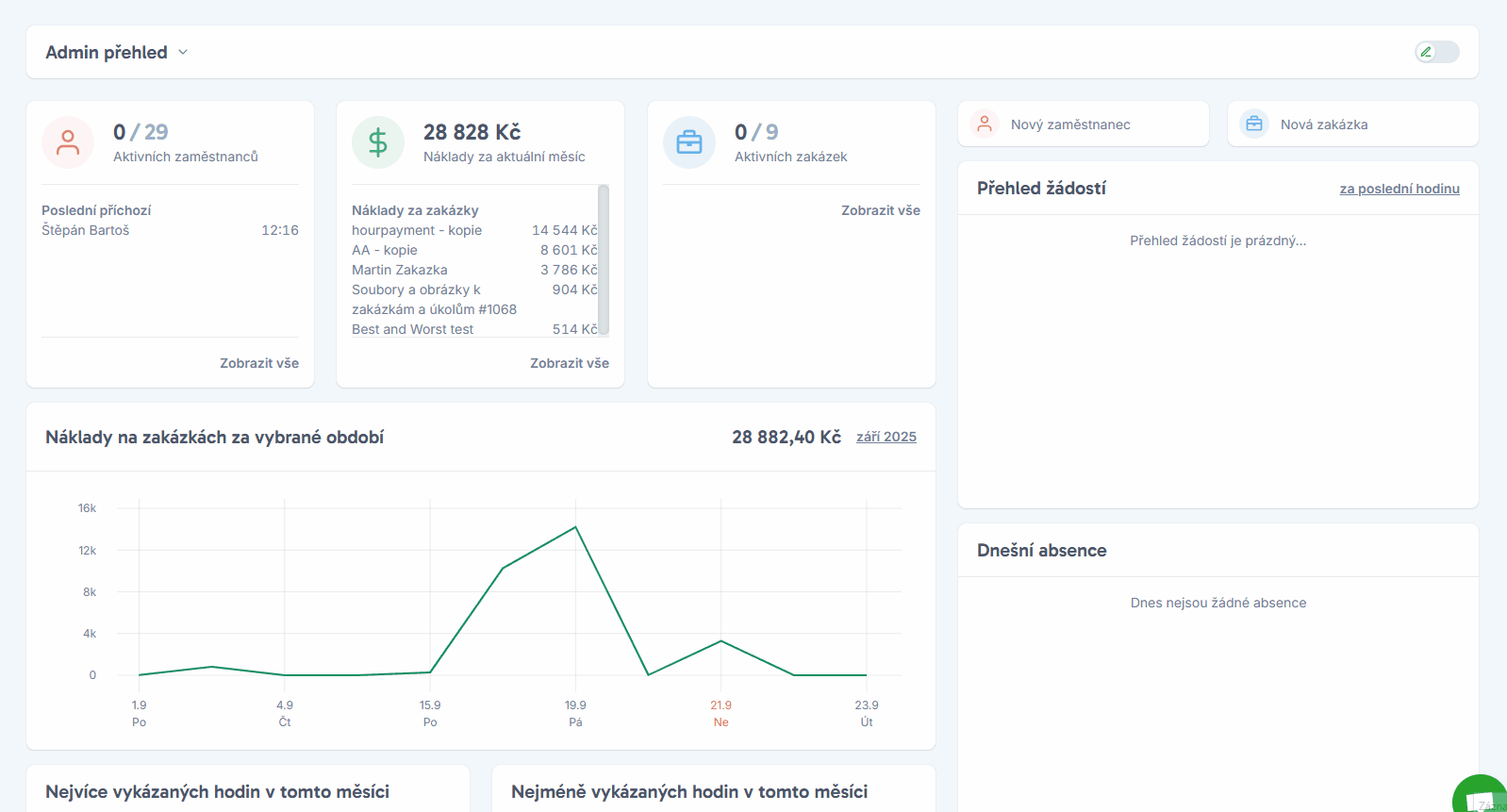
Task: Click the blue briefcase active orders icon
Action: point(689,142)
